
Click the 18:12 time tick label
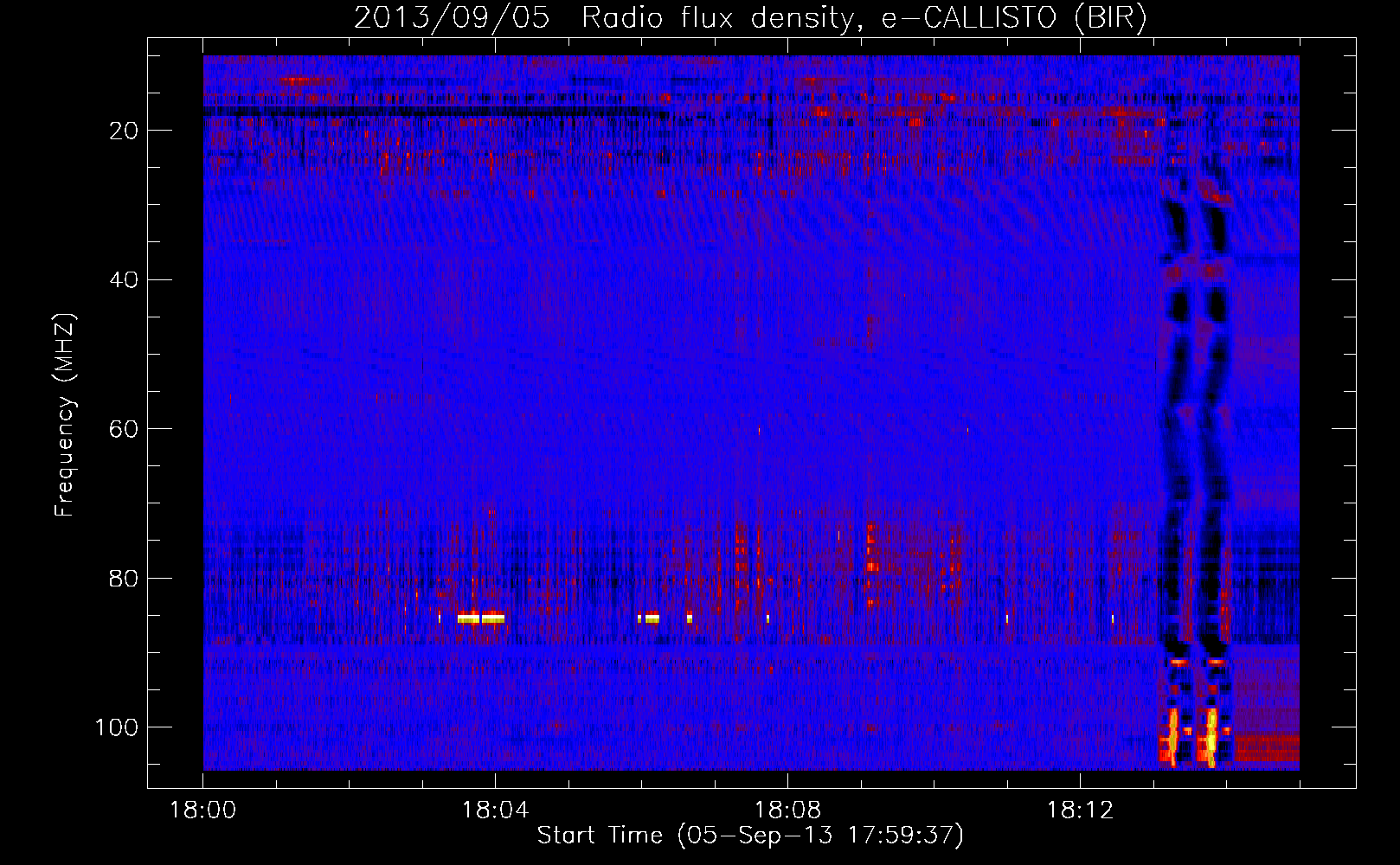[1080, 811]
